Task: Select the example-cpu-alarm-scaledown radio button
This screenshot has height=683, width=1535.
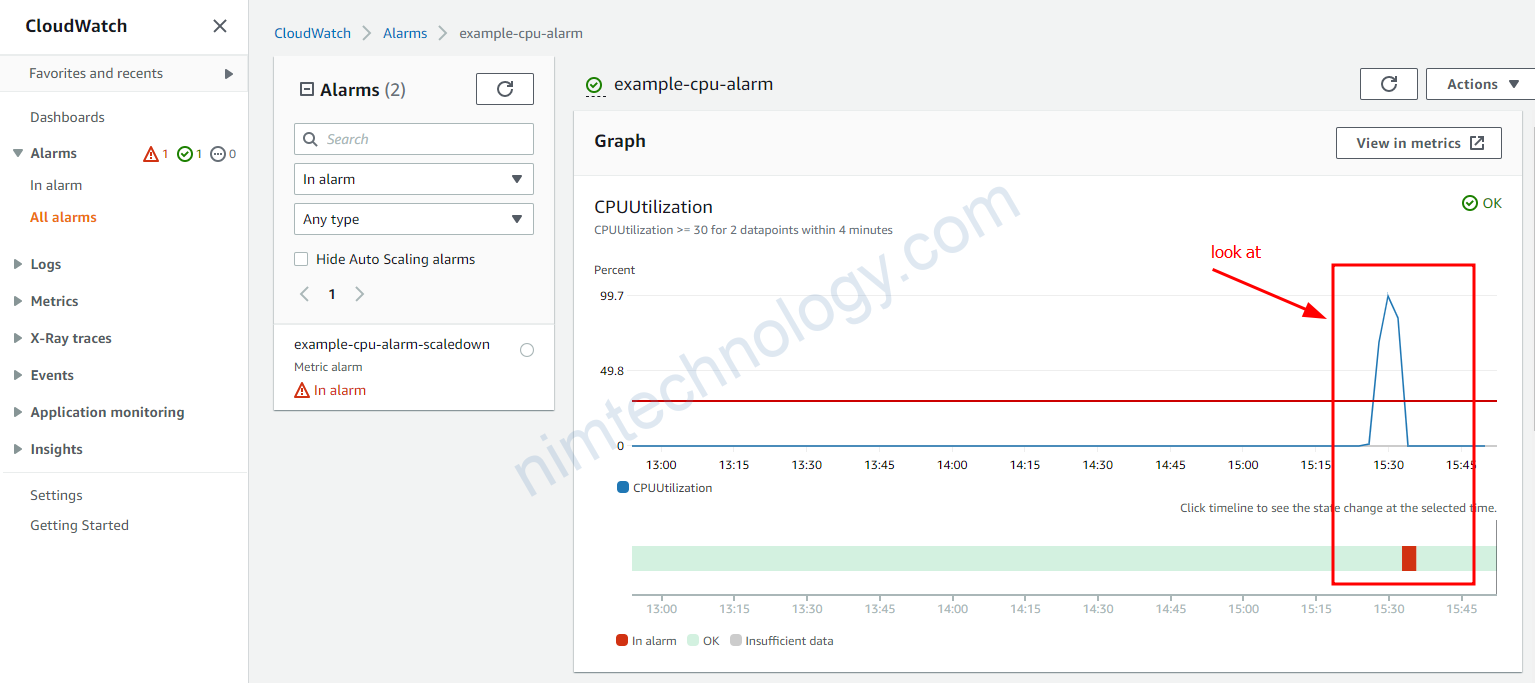Action: pos(527,350)
